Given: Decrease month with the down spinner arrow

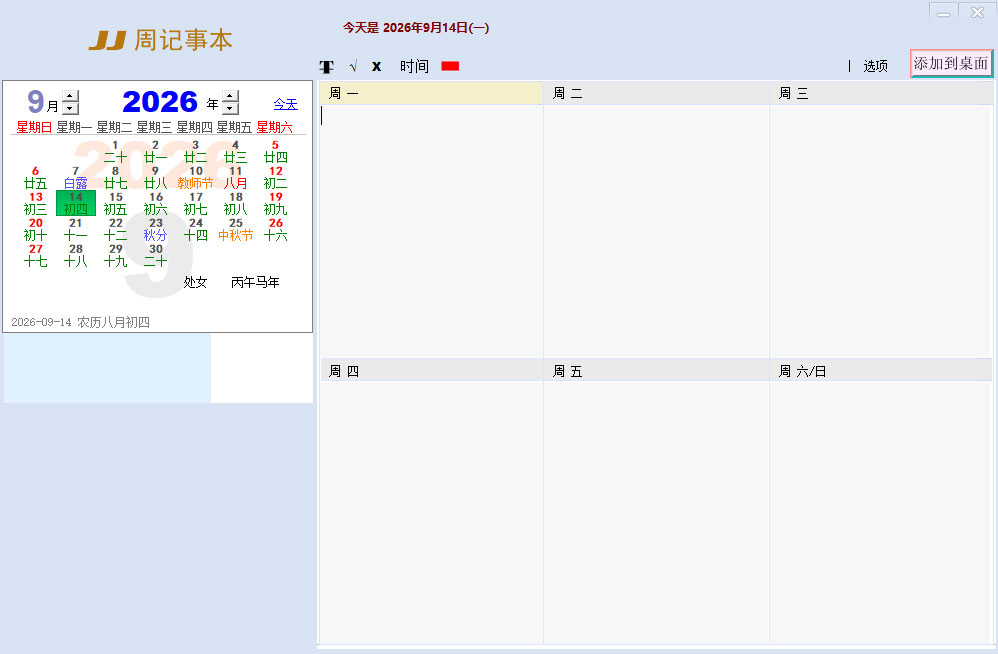Looking at the screenshot, I should click(x=71, y=108).
